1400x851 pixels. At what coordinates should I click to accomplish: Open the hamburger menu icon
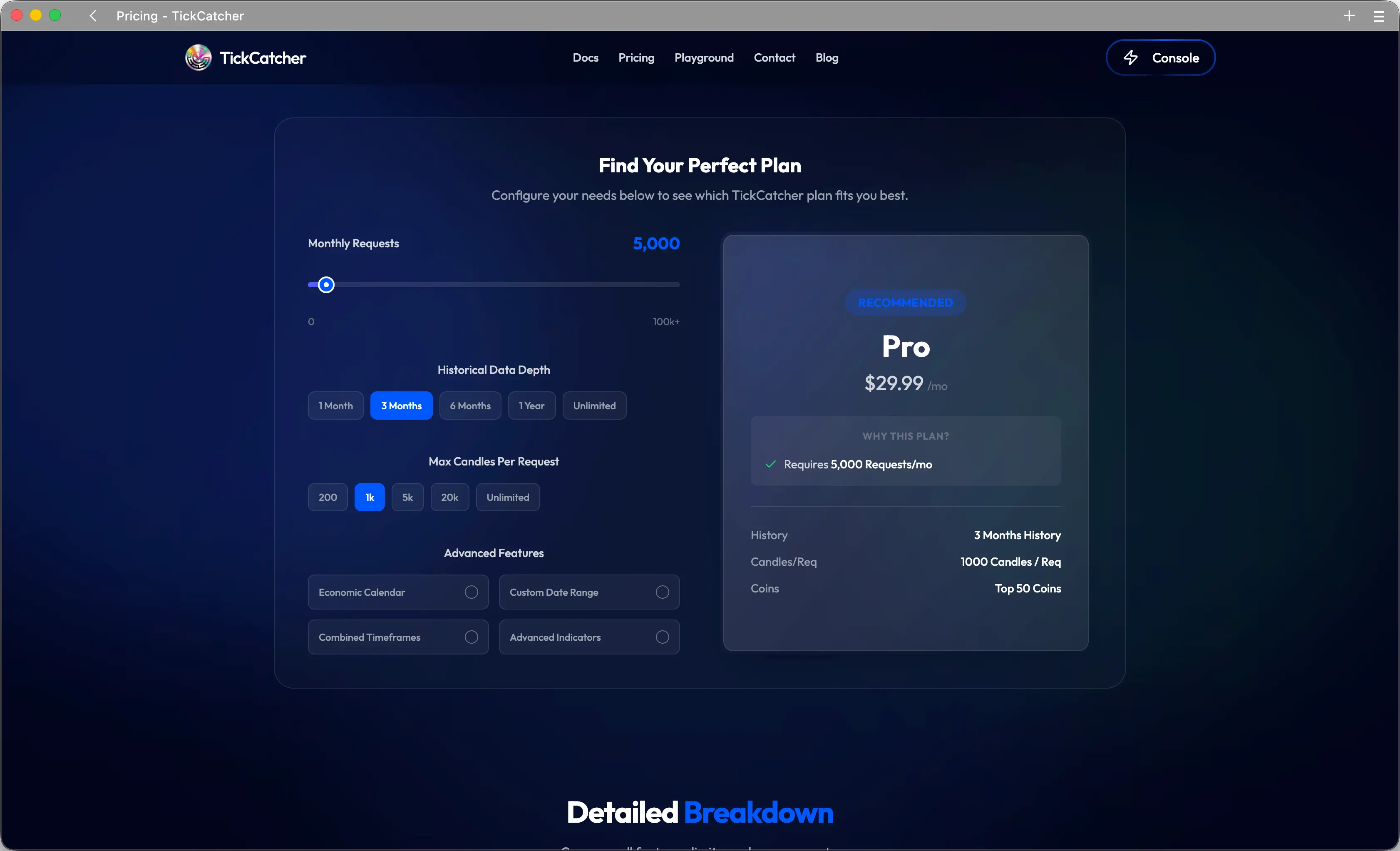coord(1379,16)
